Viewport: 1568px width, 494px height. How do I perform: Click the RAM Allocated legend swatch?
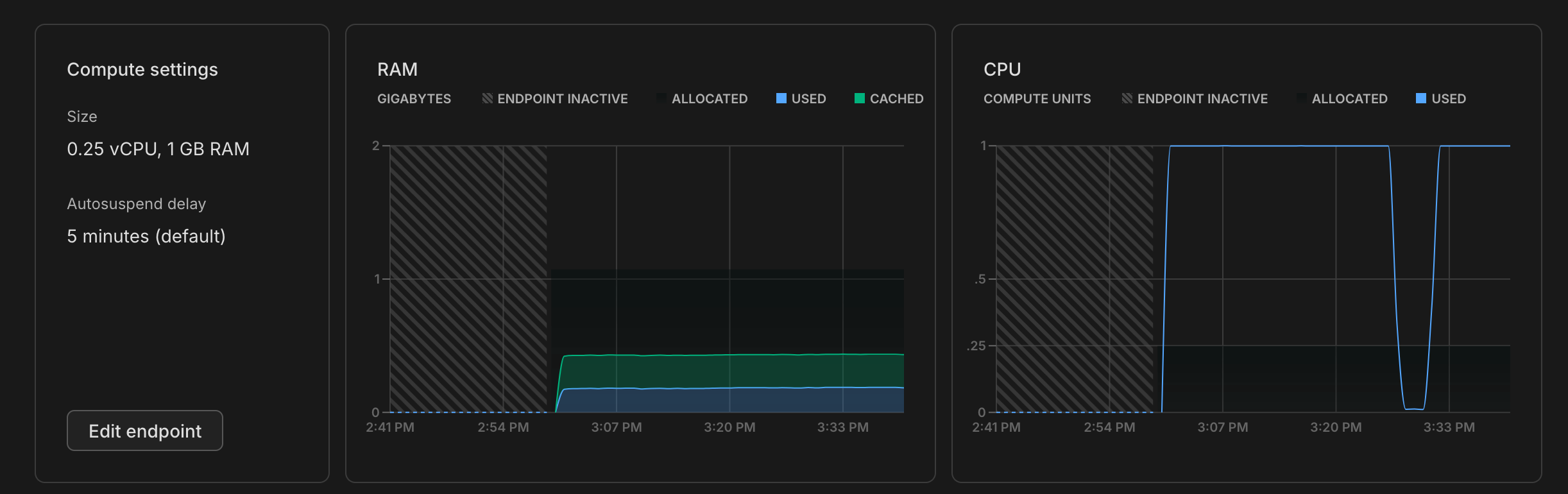tap(661, 98)
